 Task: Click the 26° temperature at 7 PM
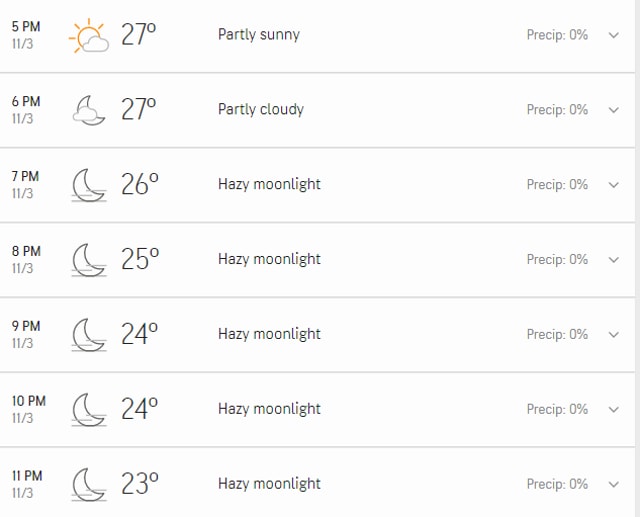(140, 184)
